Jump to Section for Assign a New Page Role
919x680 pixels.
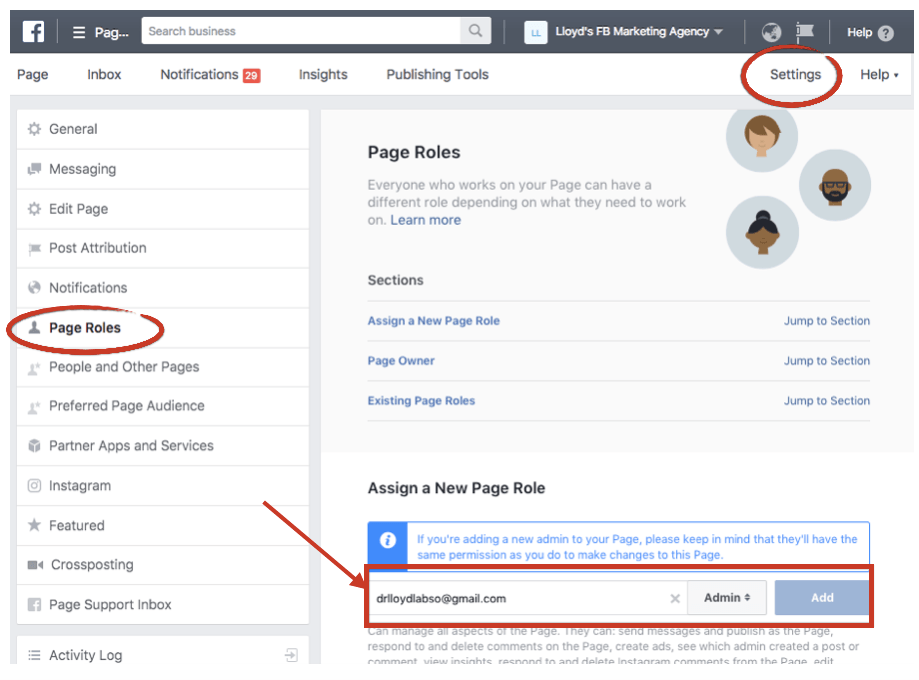827,321
